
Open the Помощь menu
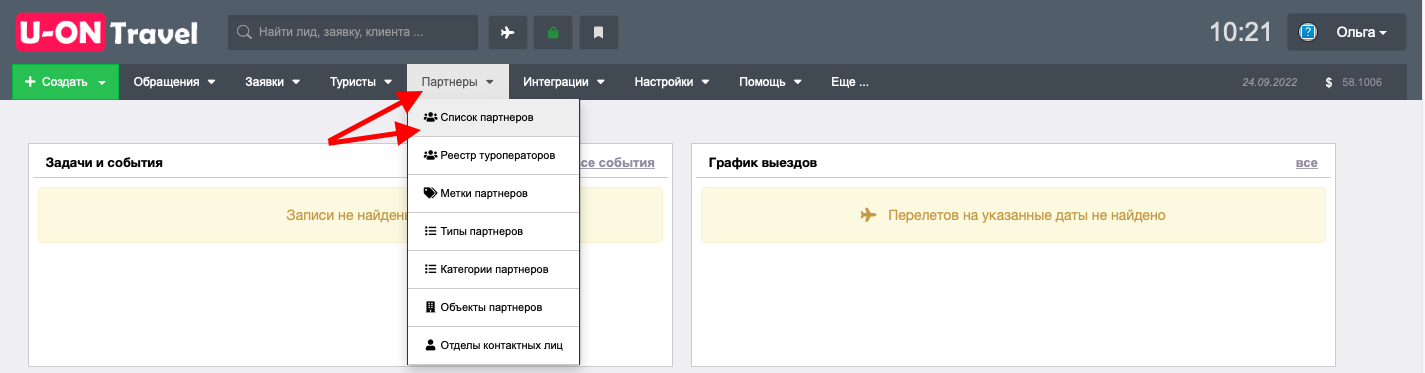771,82
